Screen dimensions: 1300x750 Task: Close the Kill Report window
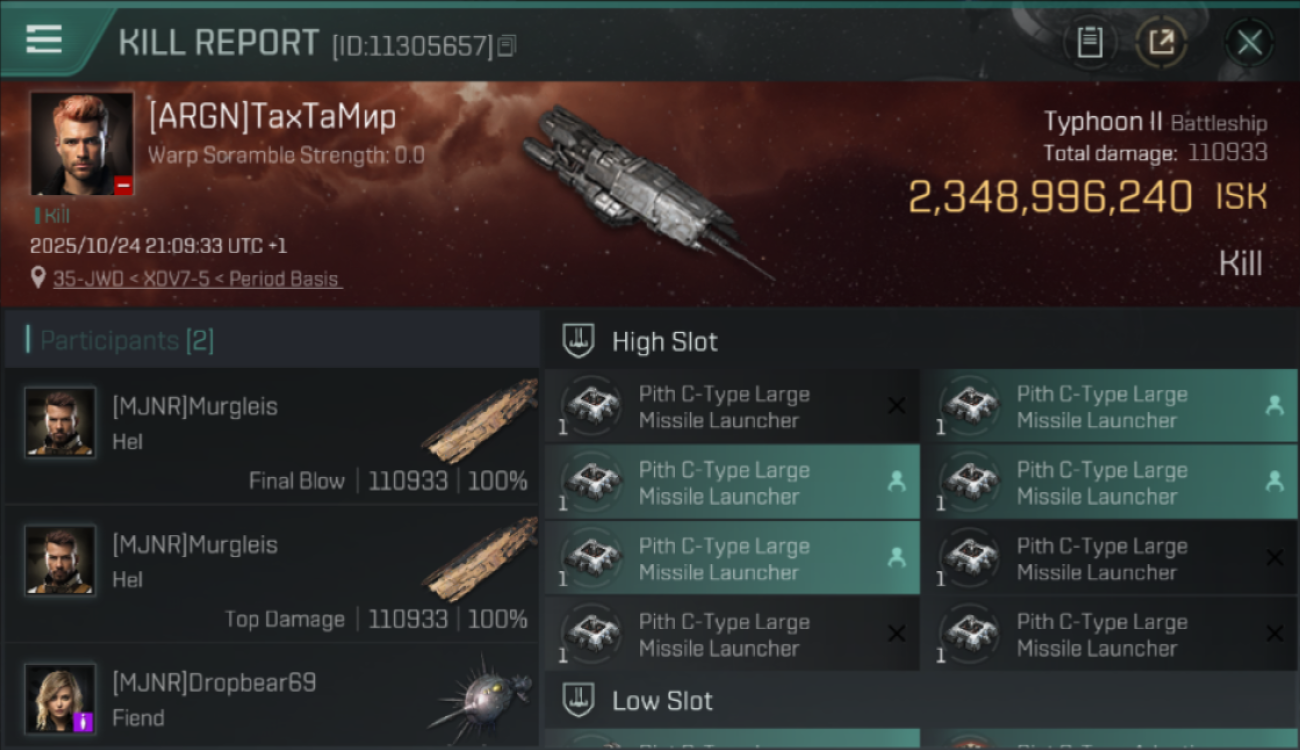click(1249, 42)
